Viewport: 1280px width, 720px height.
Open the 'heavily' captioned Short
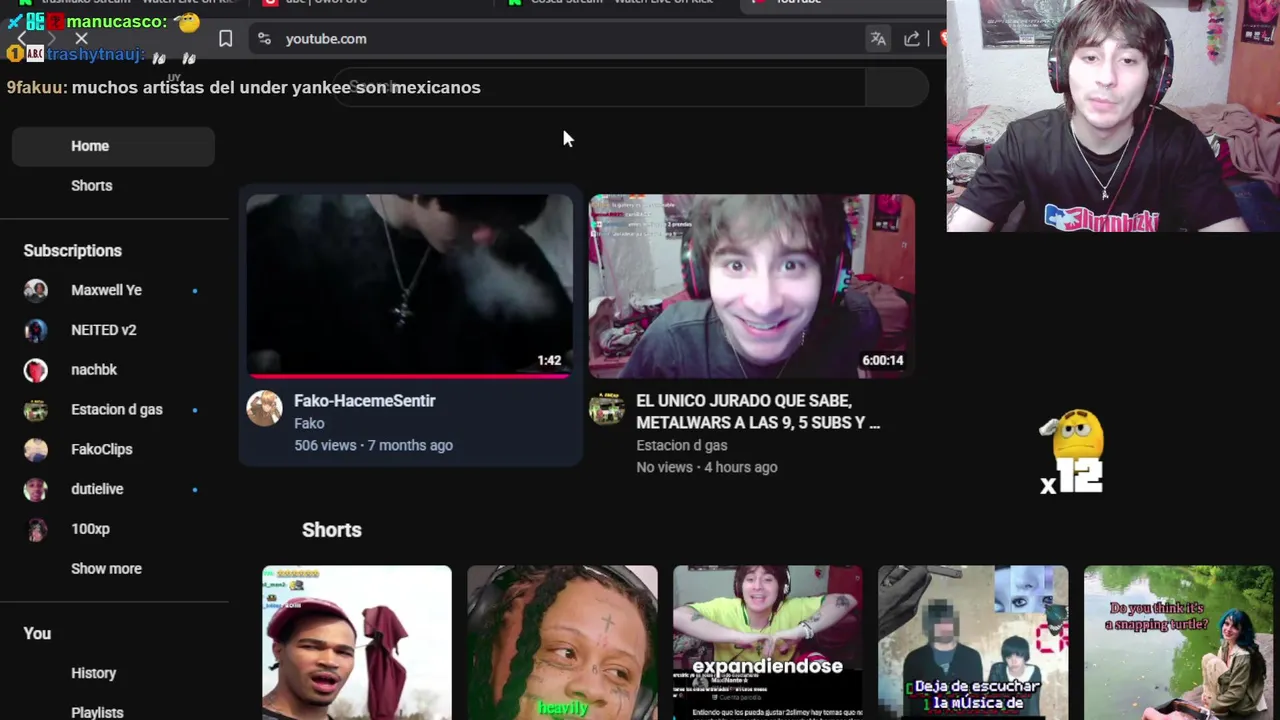click(563, 643)
